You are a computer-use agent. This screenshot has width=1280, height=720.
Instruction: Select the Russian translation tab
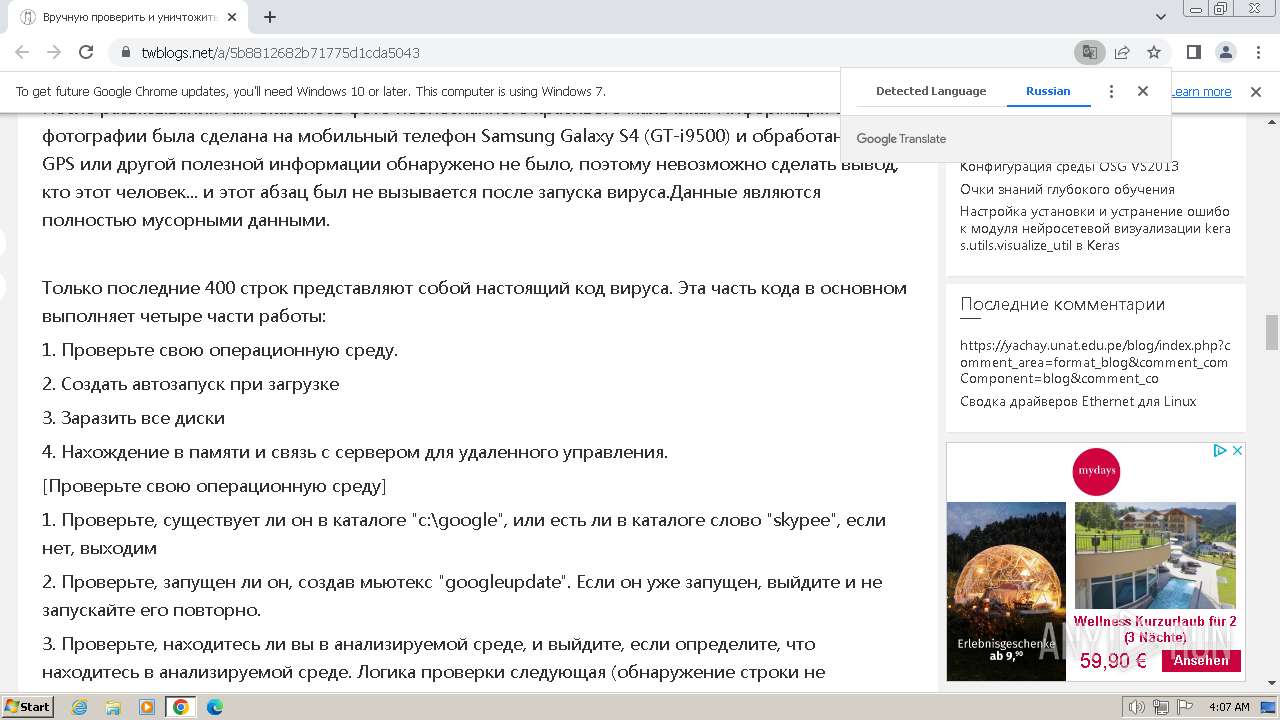1048,91
